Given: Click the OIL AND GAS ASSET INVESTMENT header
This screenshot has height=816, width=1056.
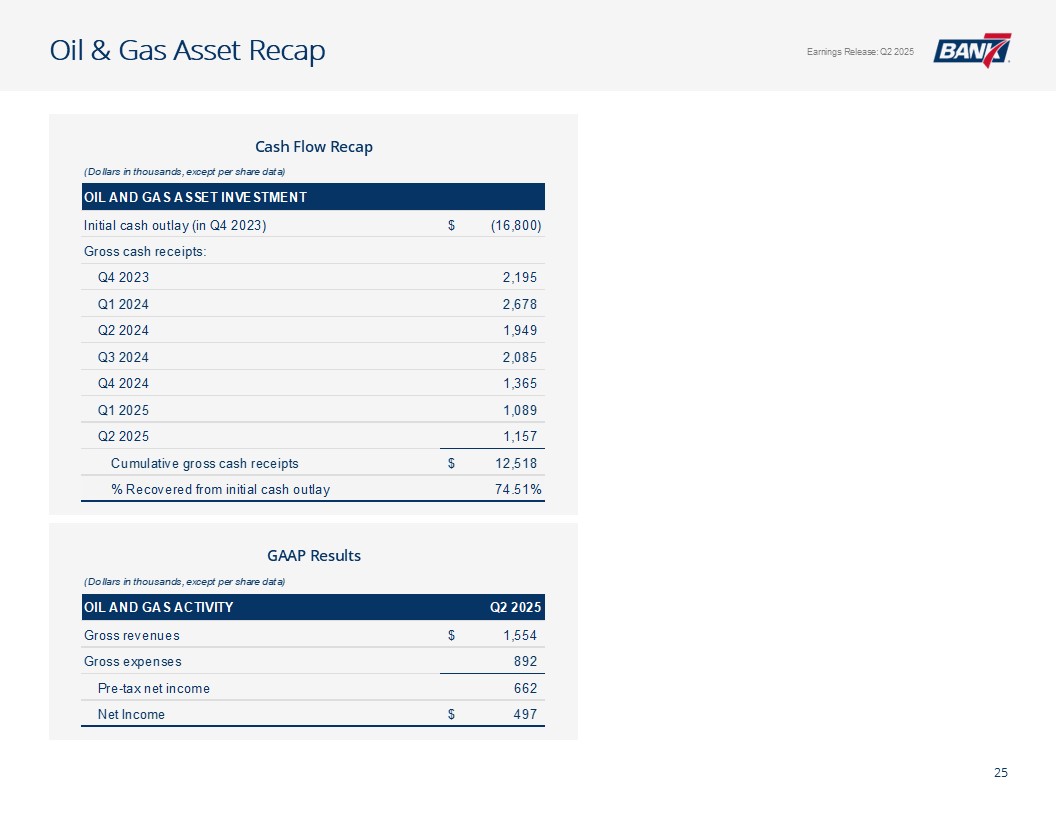Looking at the screenshot, I should [195, 196].
